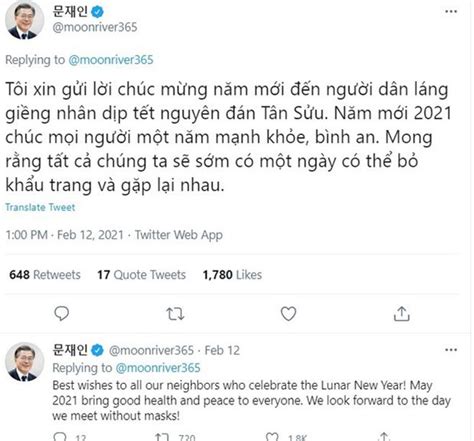View the 648 Retweets list
Viewport: 474px width, 441px height.
(45, 275)
